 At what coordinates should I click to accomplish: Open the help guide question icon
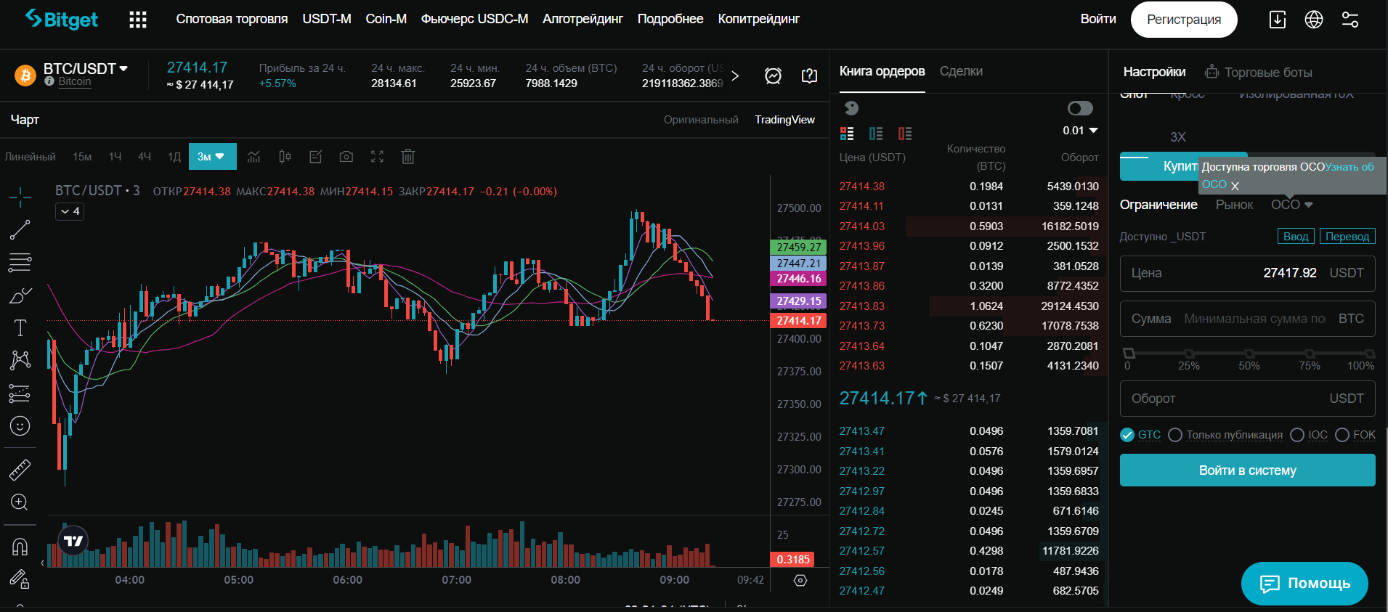pos(810,75)
